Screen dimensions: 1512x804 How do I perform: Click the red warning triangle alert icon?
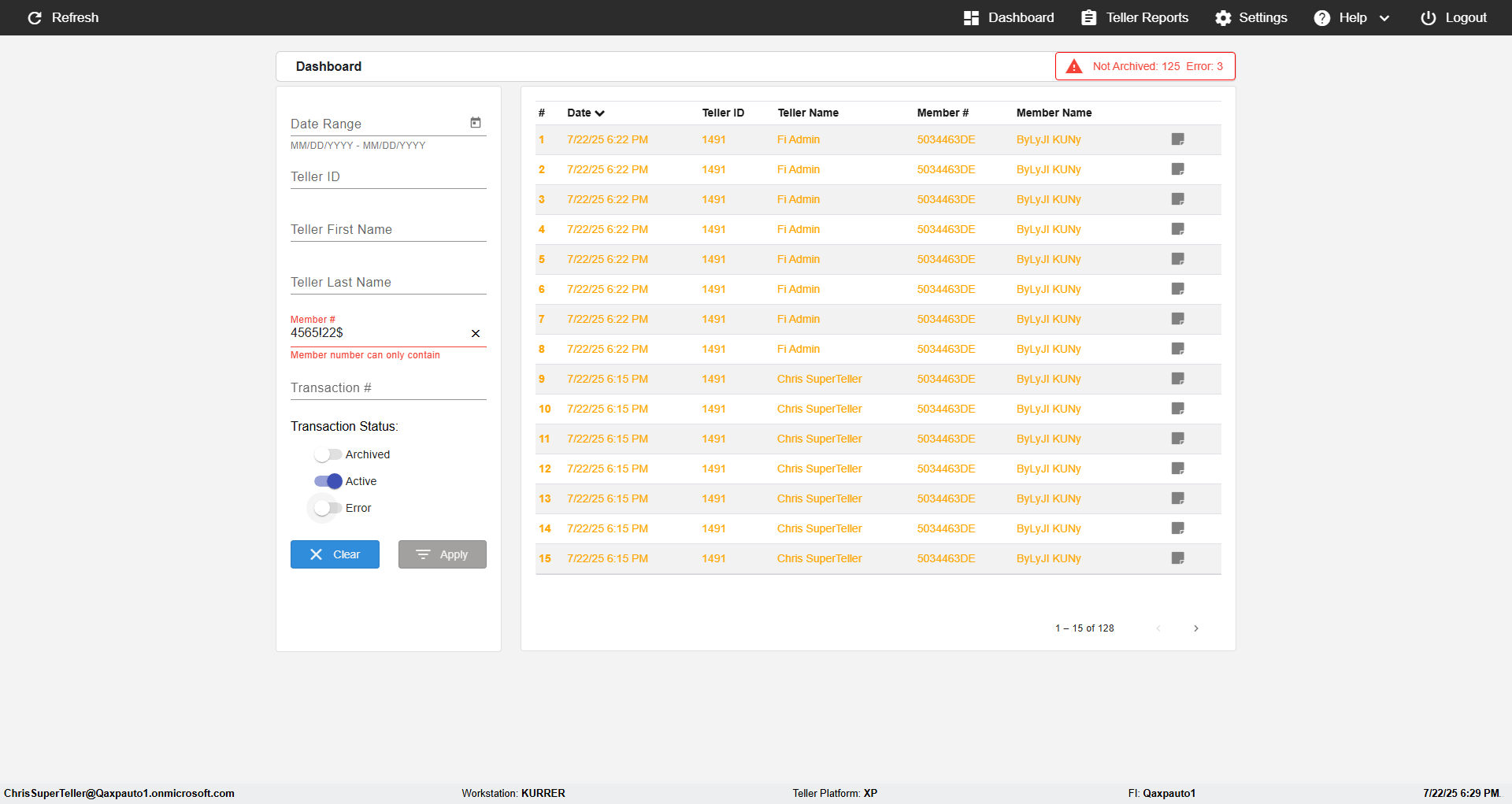[1074, 66]
